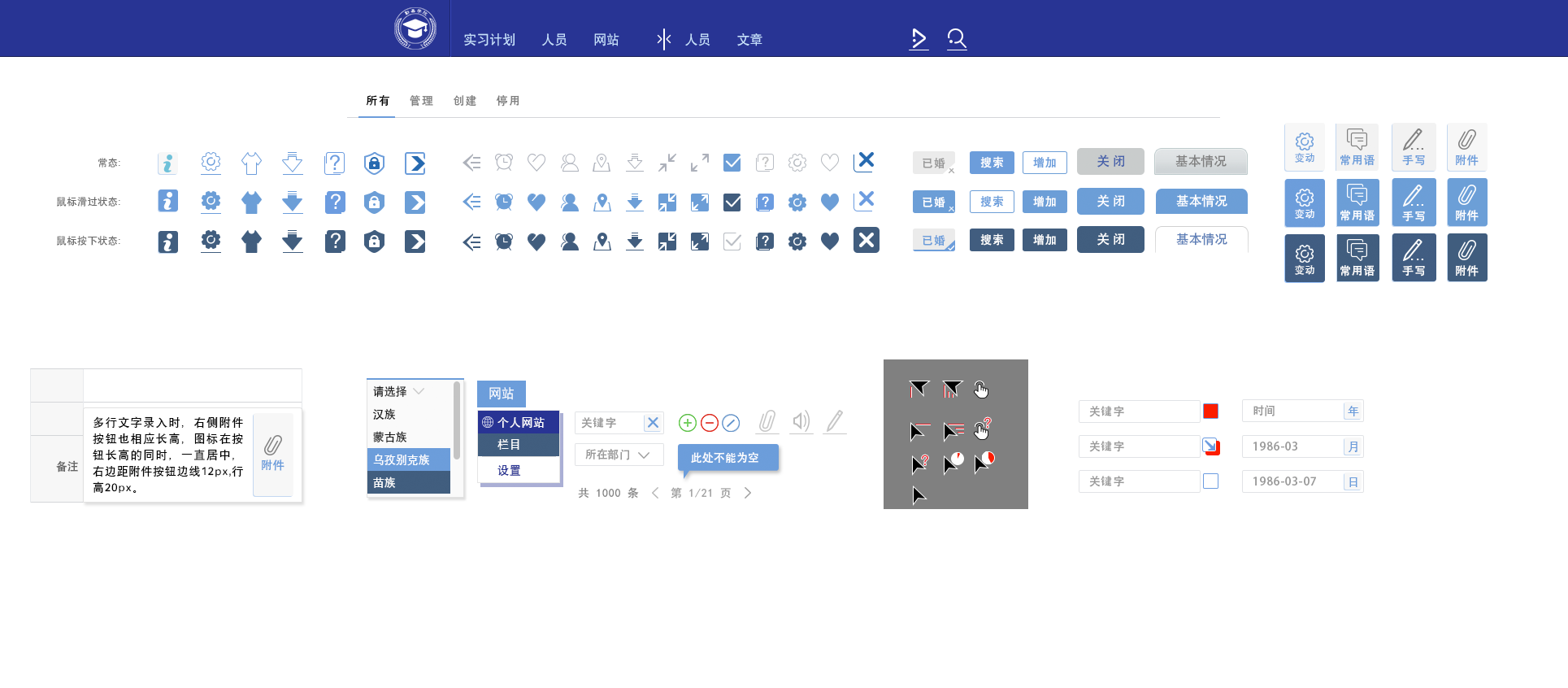Open the 所在部门 dropdown
1568x688 pixels.
coord(619,455)
